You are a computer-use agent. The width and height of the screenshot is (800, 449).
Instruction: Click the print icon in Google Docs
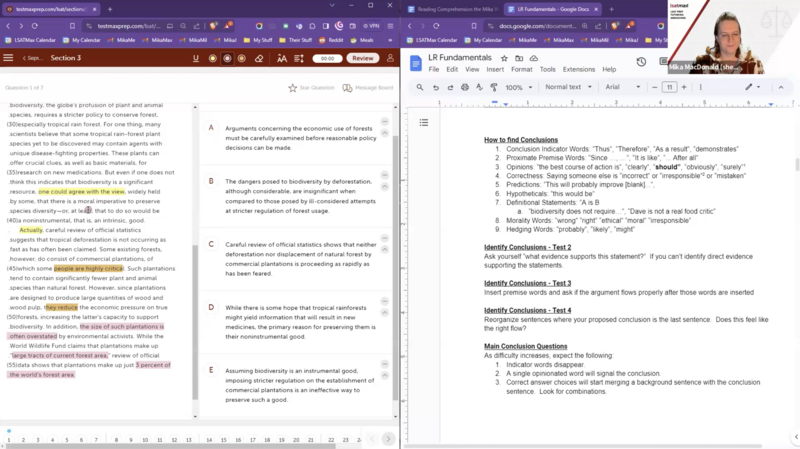click(x=464, y=87)
